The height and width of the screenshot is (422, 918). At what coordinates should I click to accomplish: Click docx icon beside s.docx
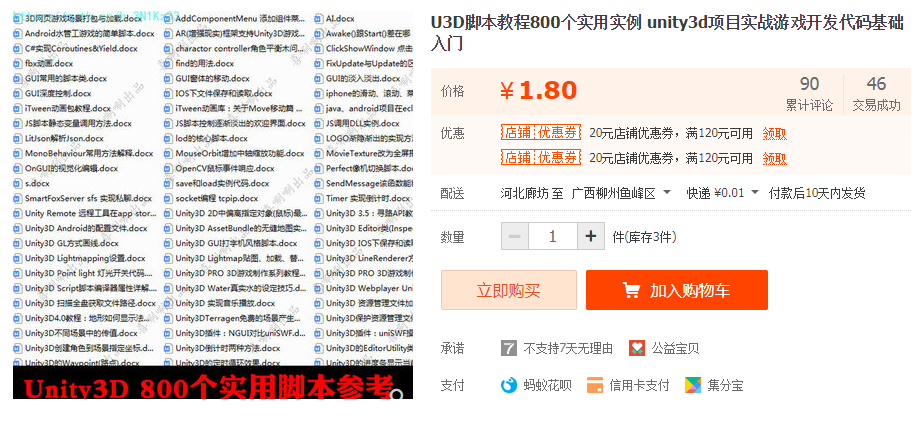coord(18,183)
